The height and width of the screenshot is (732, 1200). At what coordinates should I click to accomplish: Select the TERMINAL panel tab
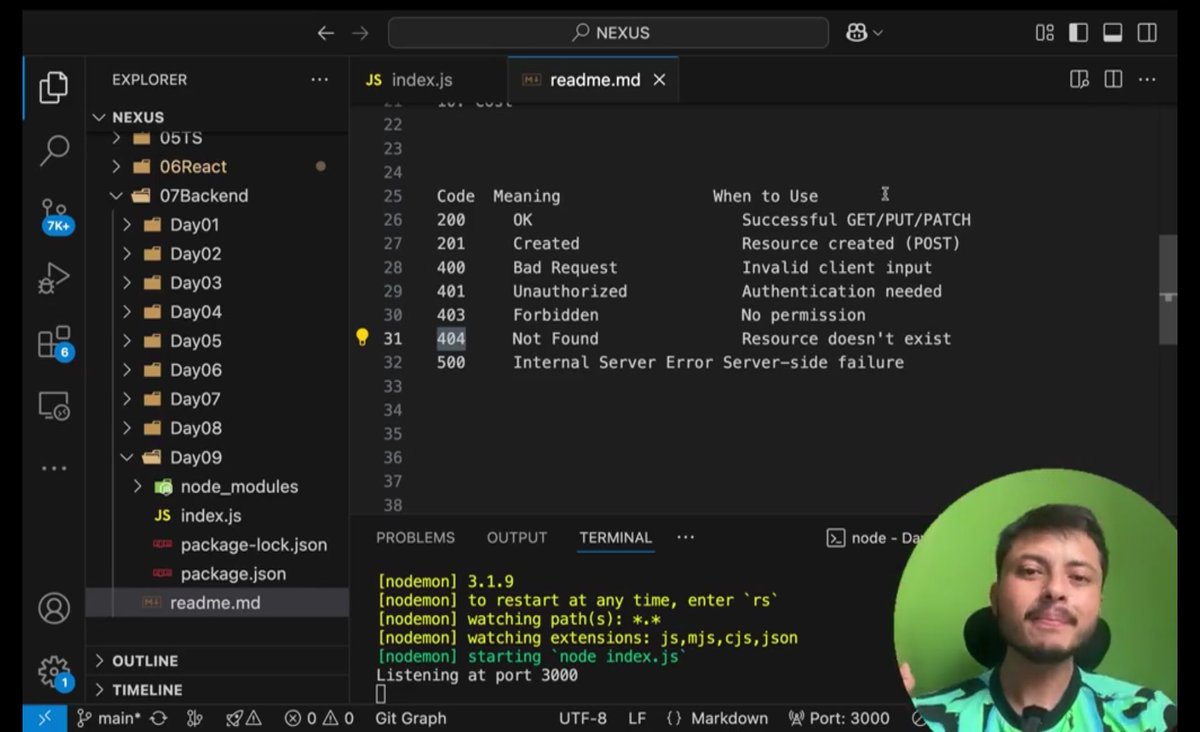[x=615, y=537]
